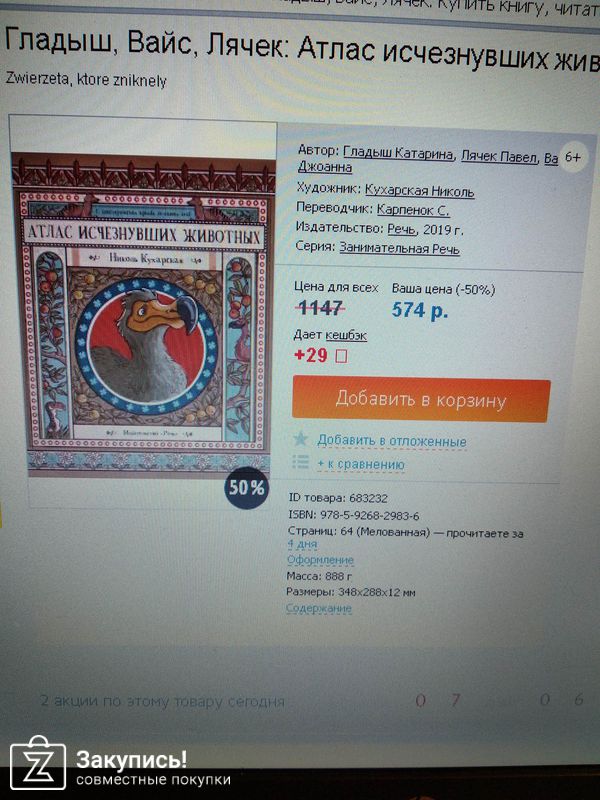Open series link Занимательная Речь
The image size is (600, 800).
point(399,248)
